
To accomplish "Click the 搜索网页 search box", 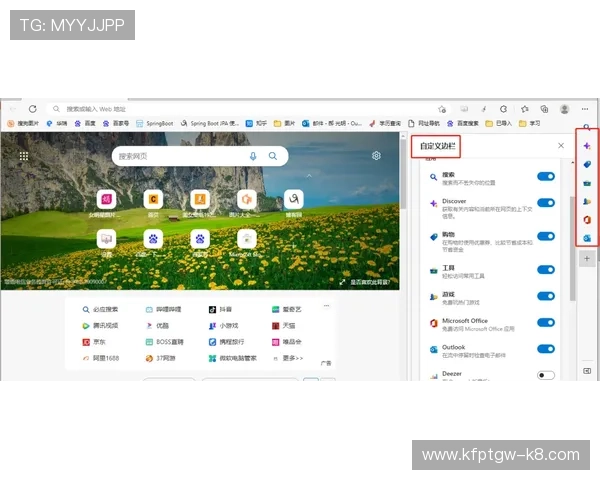I will [180, 156].
